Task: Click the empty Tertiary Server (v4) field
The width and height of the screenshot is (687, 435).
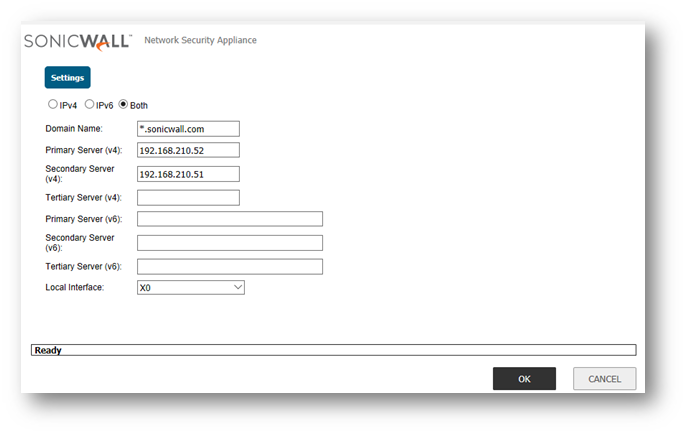Action: 188,198
